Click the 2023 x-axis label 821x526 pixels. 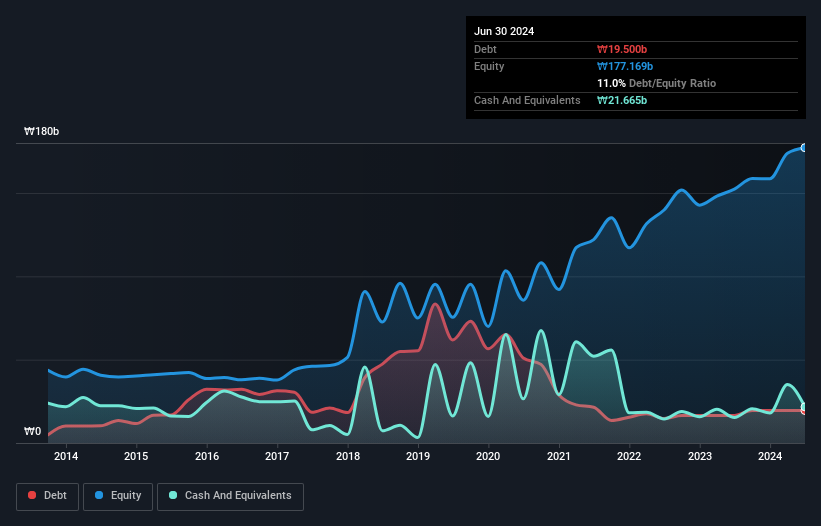point(700,456)
